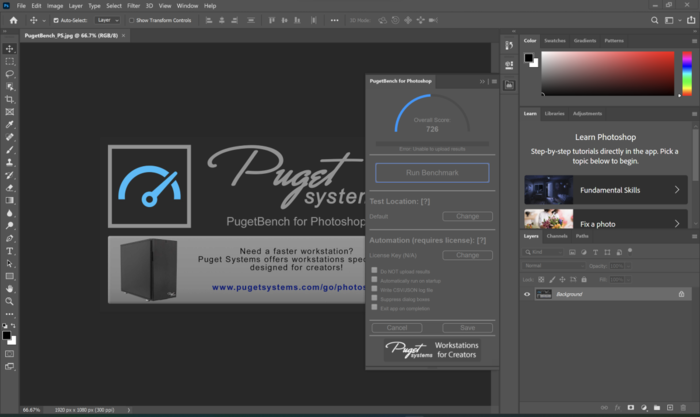Select the Eyedropper tool
Image resolution: width=700 pixels, height=417 pixels.
9,125
